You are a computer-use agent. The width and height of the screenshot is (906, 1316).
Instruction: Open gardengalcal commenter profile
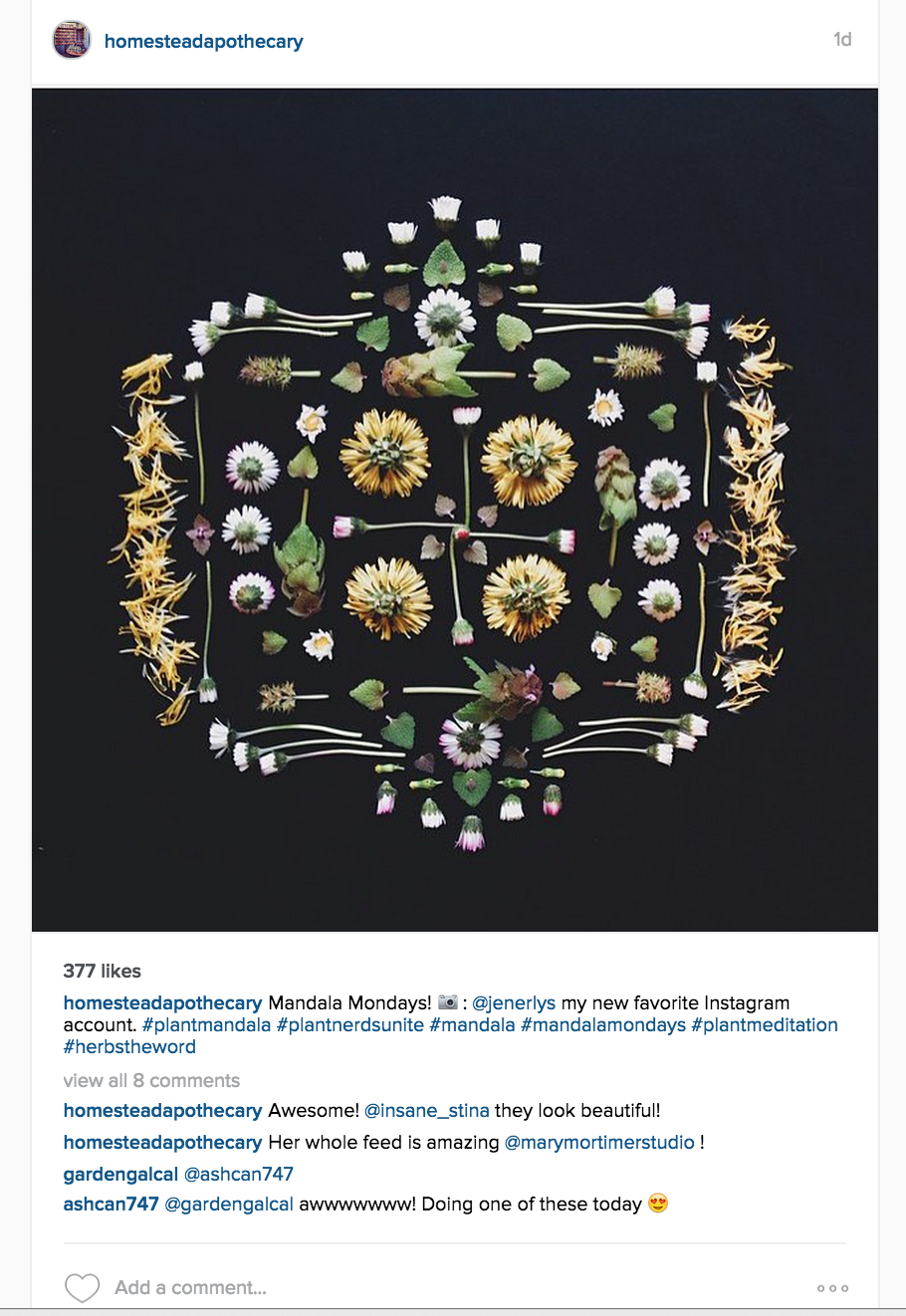click(x=120, y=1174)
